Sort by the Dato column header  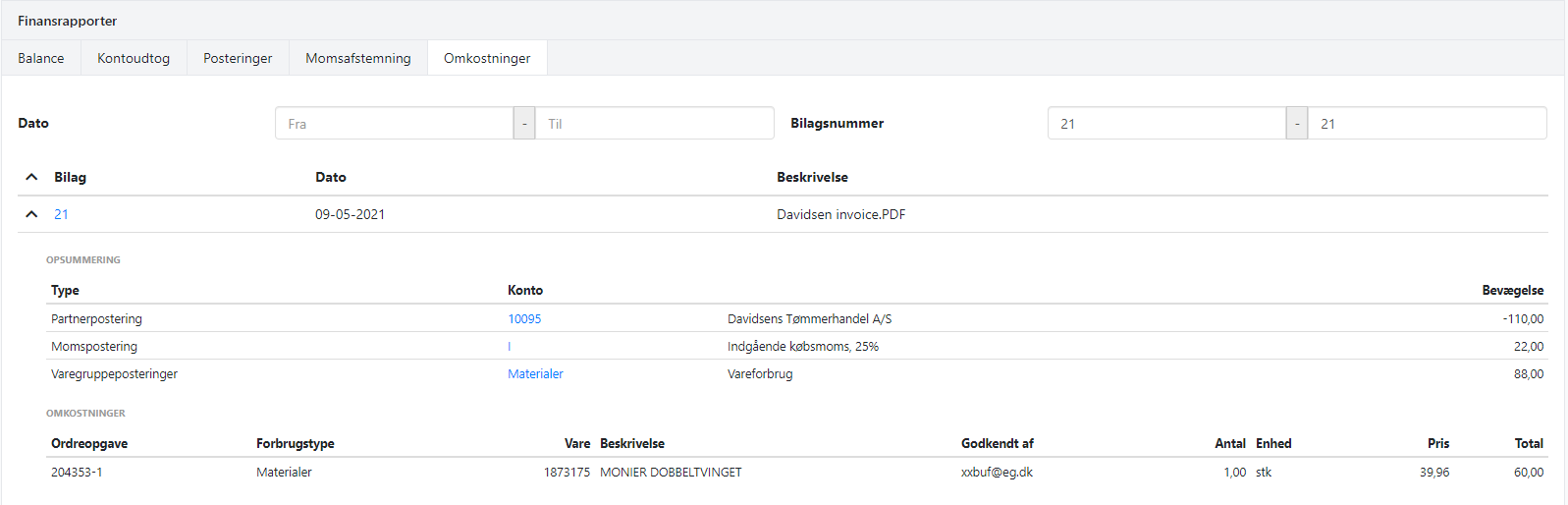(330, 177)
